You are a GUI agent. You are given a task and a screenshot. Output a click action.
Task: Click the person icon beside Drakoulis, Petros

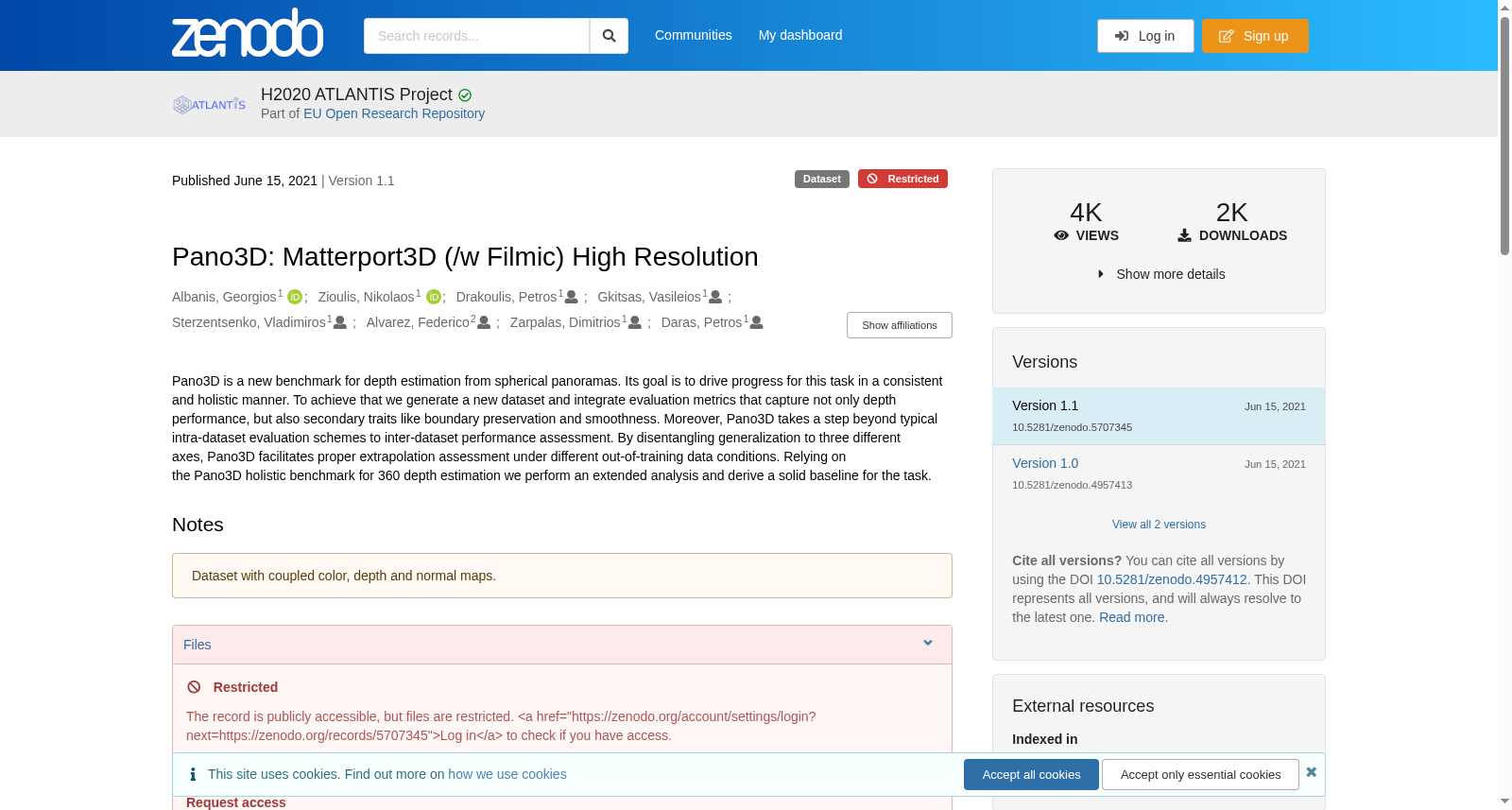[571, 297]
